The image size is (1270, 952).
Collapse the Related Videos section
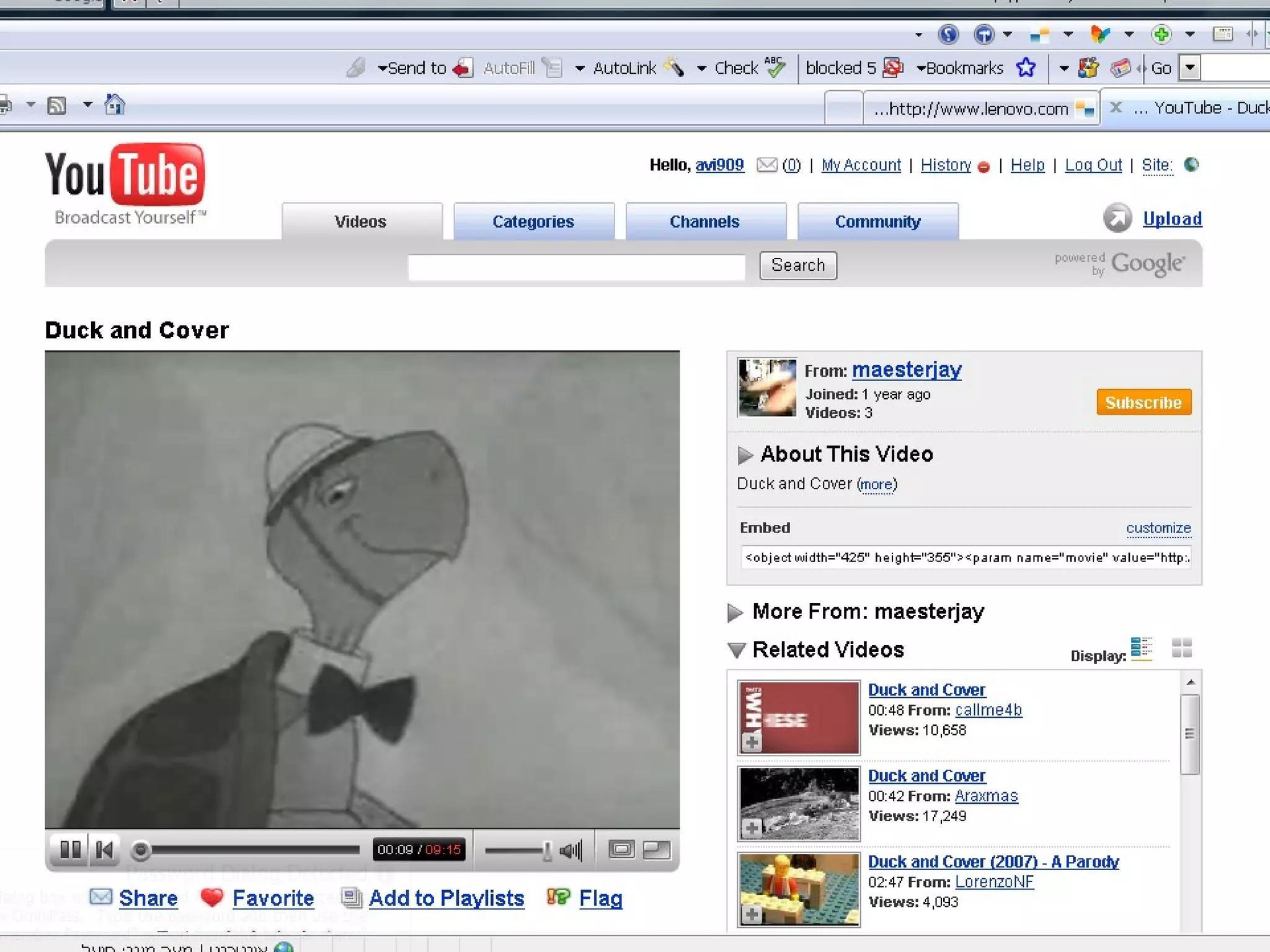pos(736,650)
